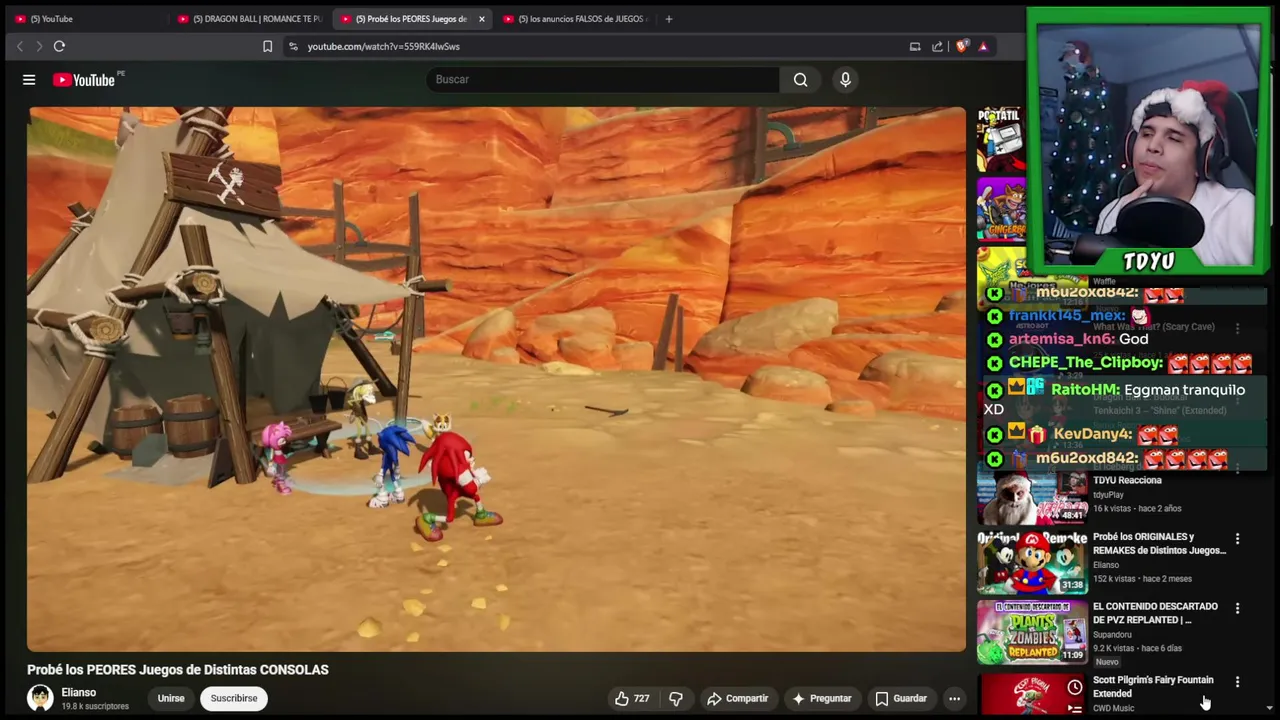Screen dimensions: 1280x720
Task: Click scrollbar down arrow at page bottom
Action: [x=1269, y=708]
